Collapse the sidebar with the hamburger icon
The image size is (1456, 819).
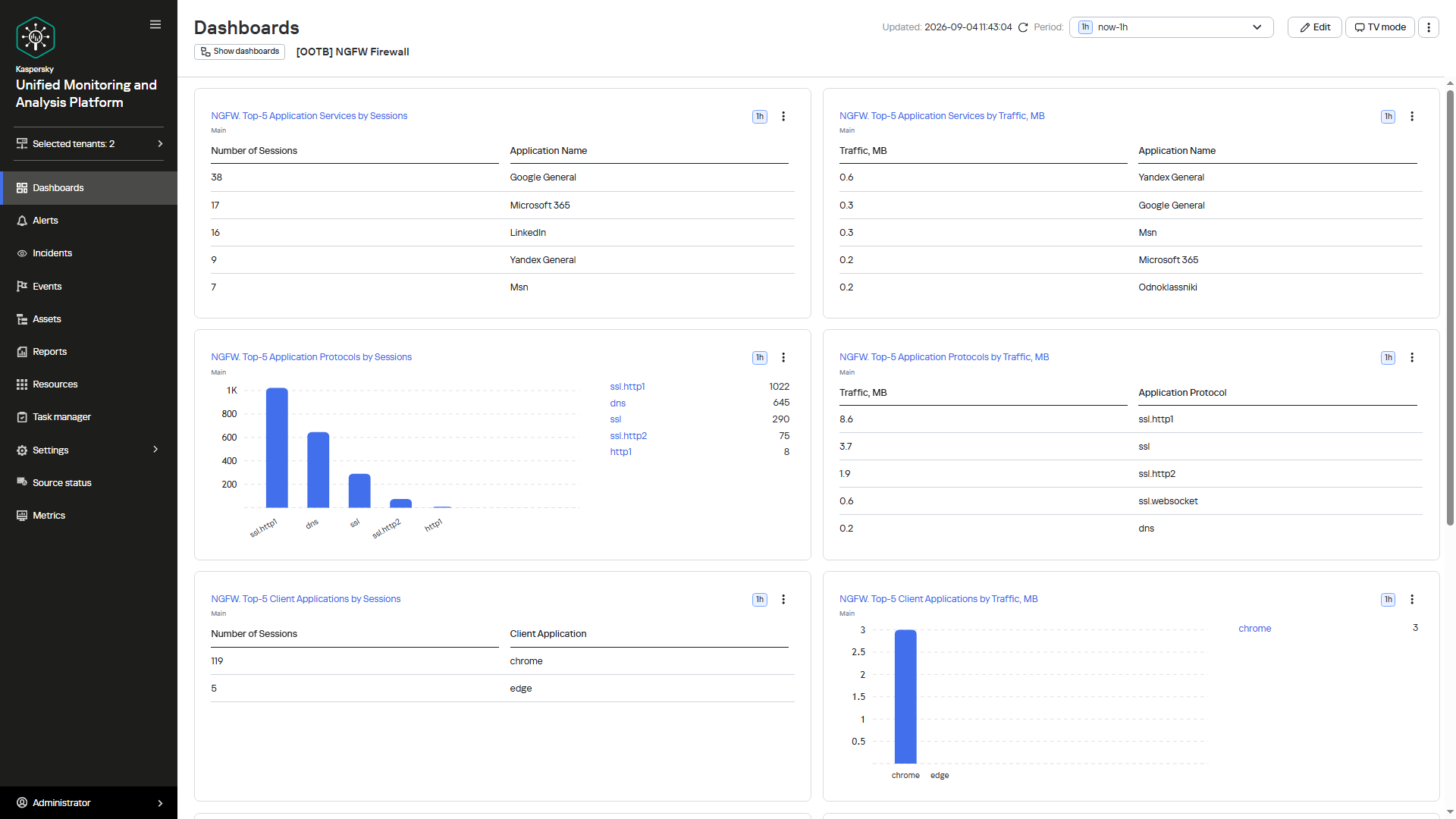[155, 24]
